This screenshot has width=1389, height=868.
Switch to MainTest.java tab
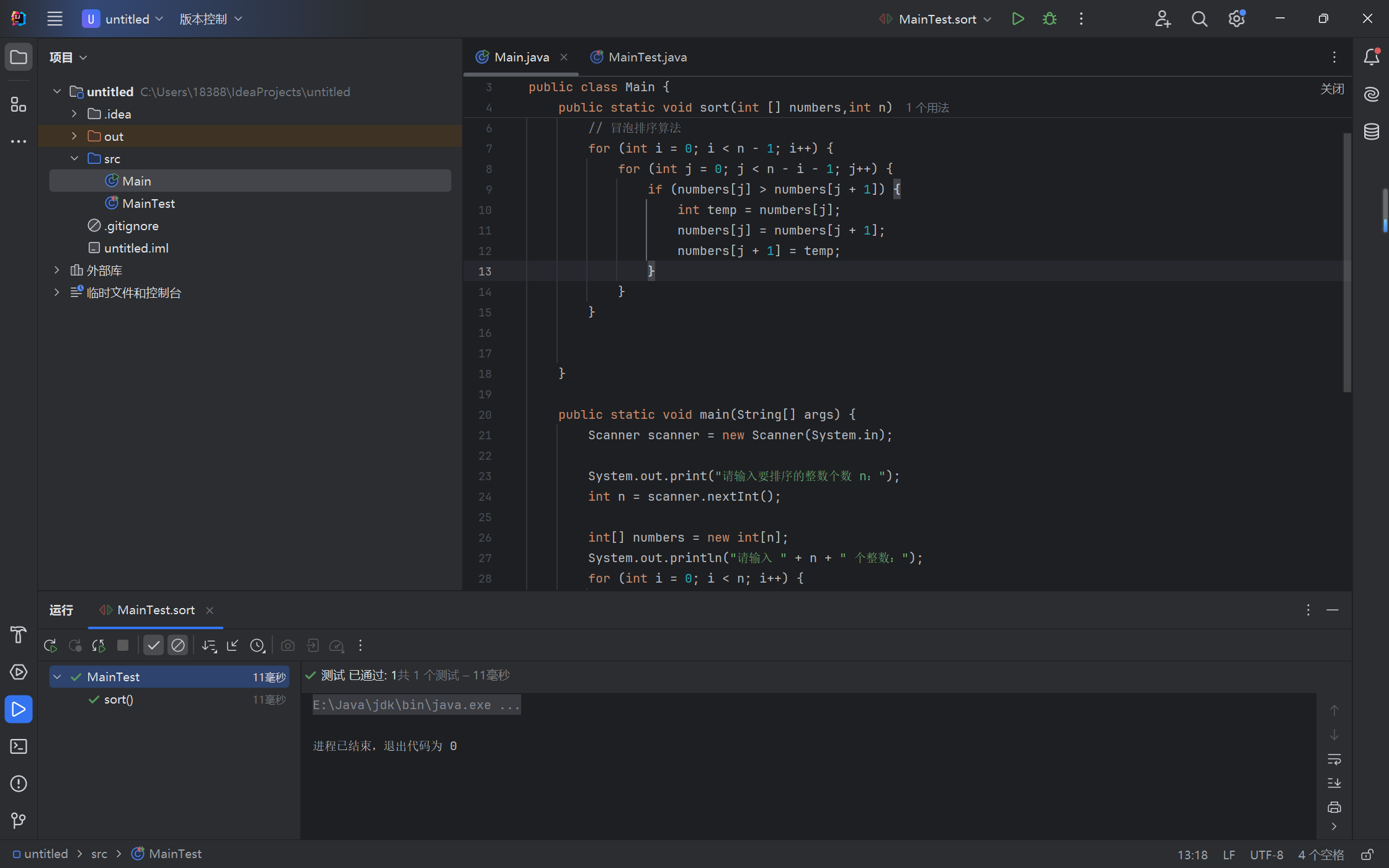coord(647,57)
